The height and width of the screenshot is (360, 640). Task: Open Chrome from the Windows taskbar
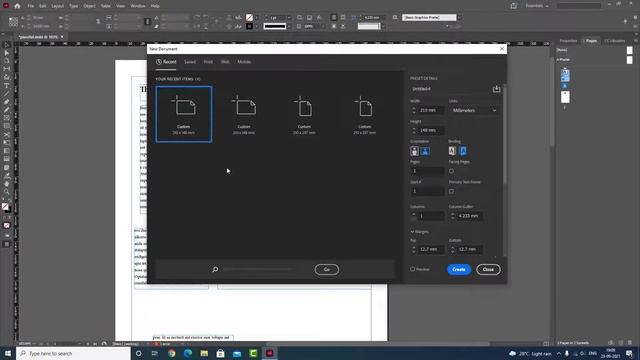(x=171, y=353)
